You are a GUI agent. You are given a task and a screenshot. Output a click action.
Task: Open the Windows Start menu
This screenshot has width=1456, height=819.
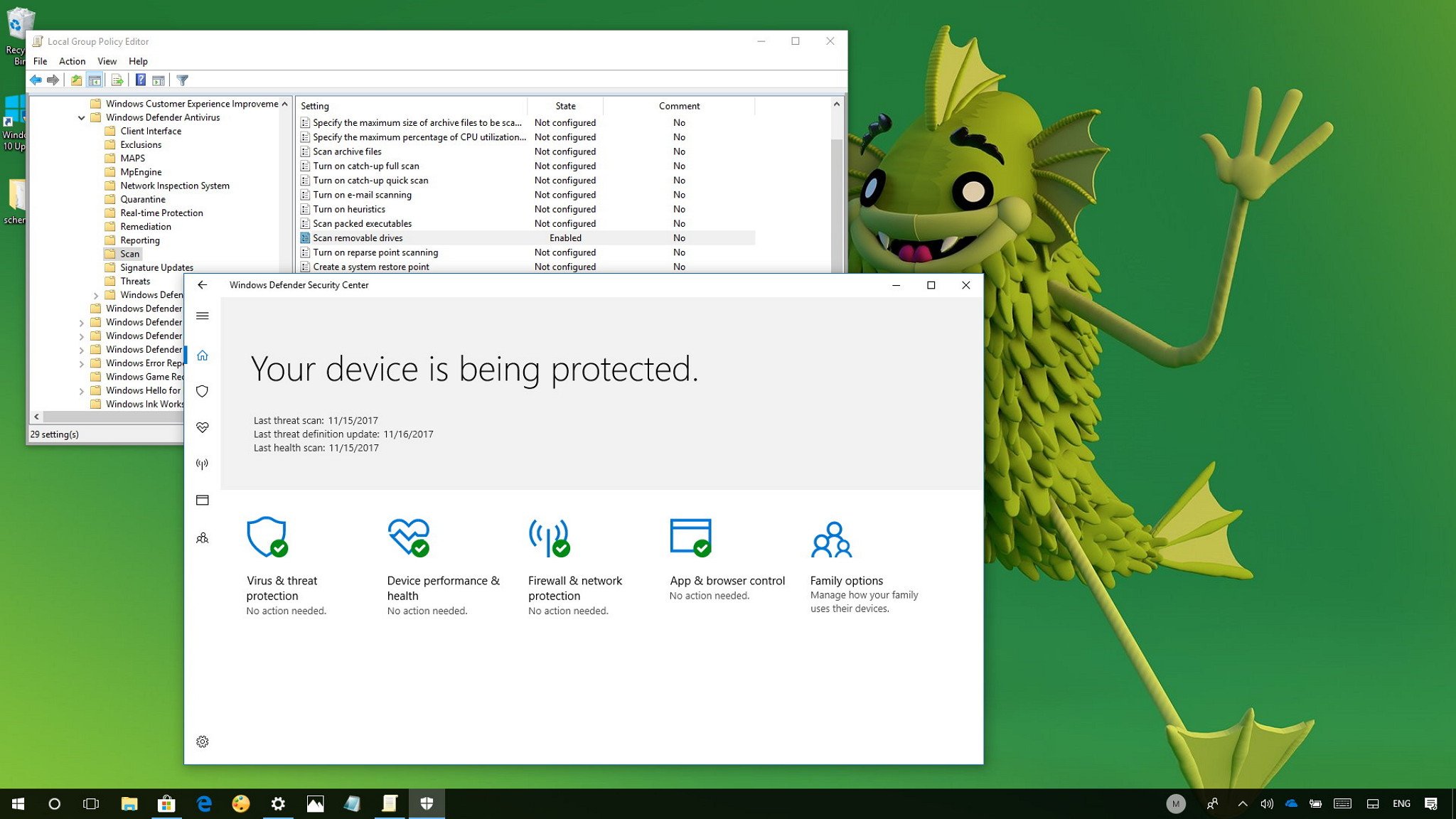point(18,804)
